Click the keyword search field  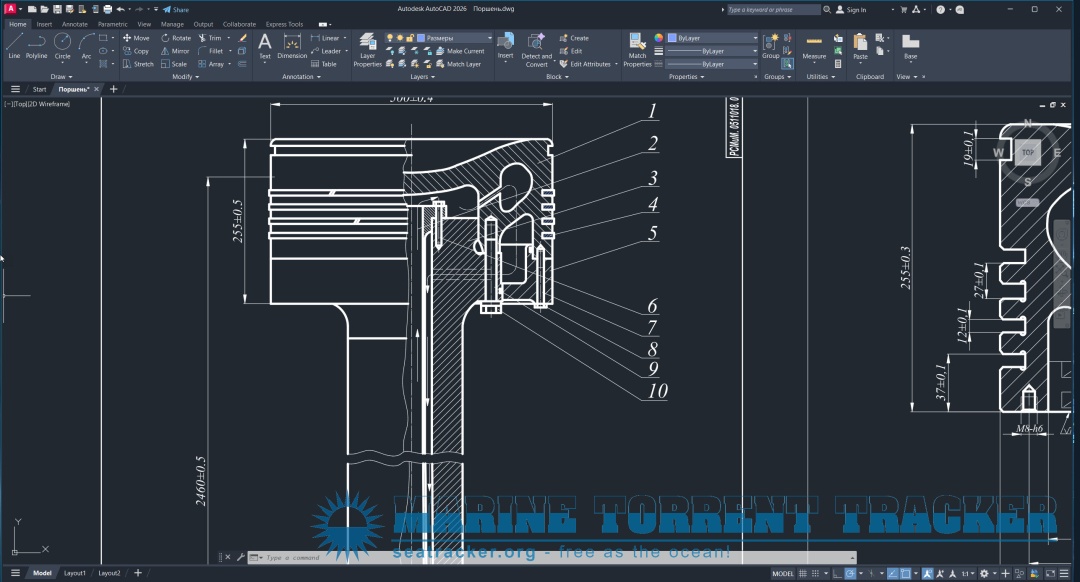click(x=773, y=10)
